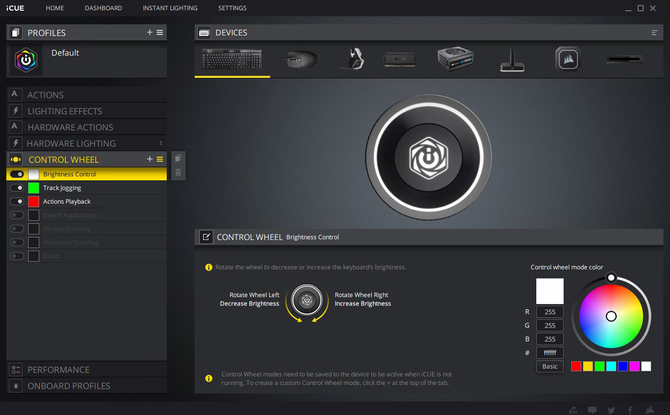670x415 pixels.
Task: Pick the magenta basic color swatch
Action: click(635, 366)
